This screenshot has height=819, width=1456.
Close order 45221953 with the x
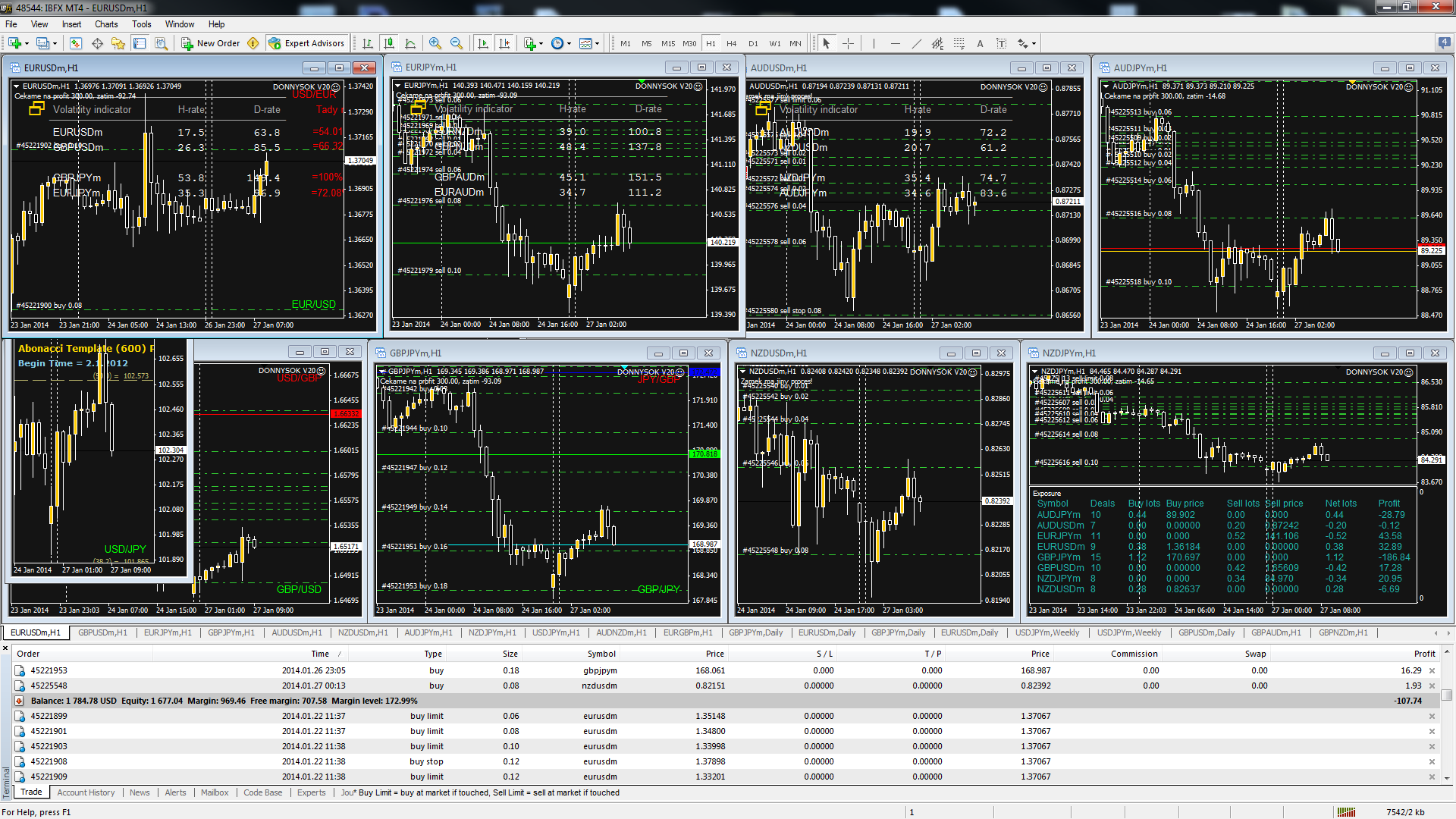point(1432,670)
